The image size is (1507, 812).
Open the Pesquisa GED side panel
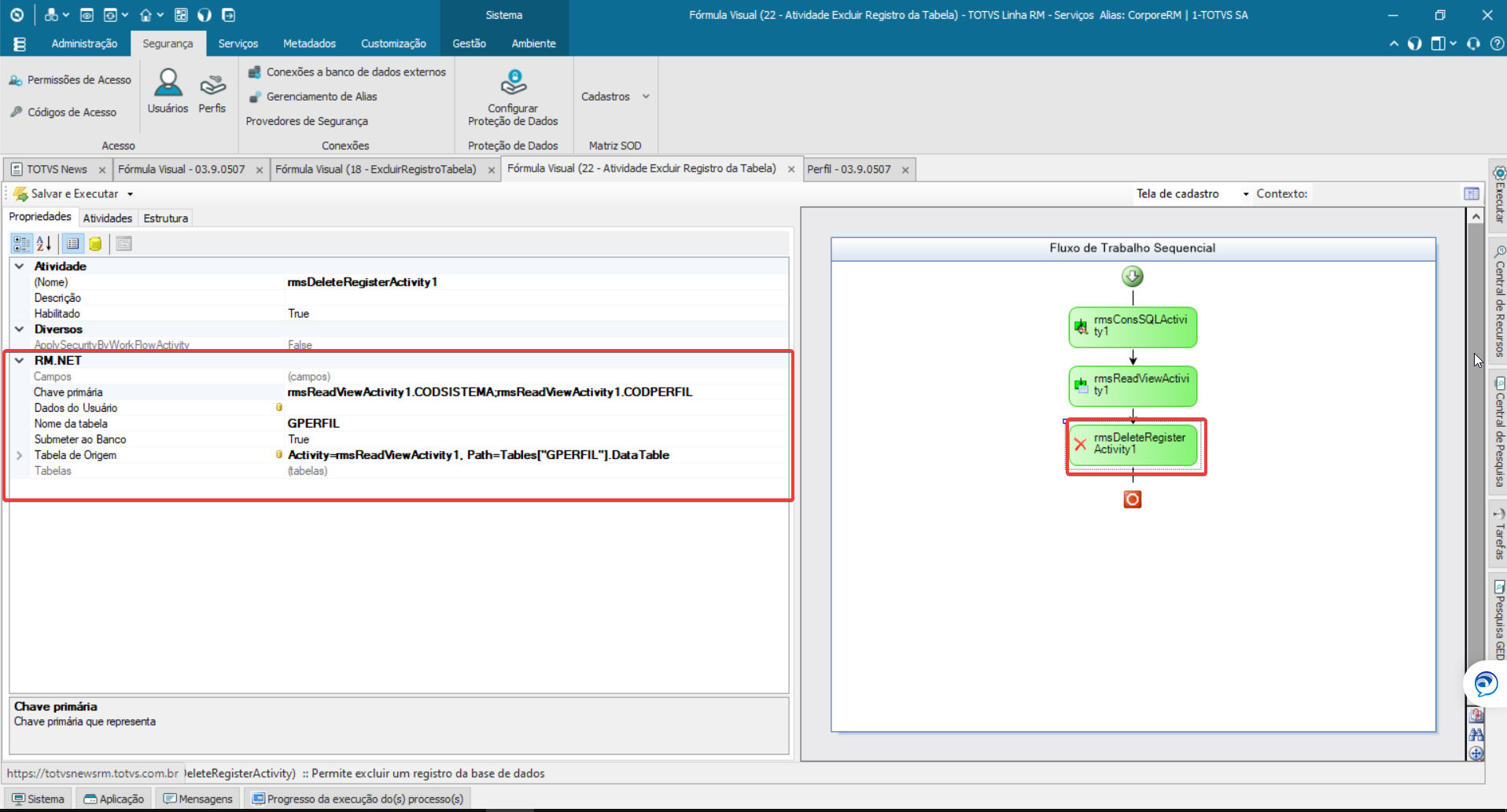tap(1498, 619)
